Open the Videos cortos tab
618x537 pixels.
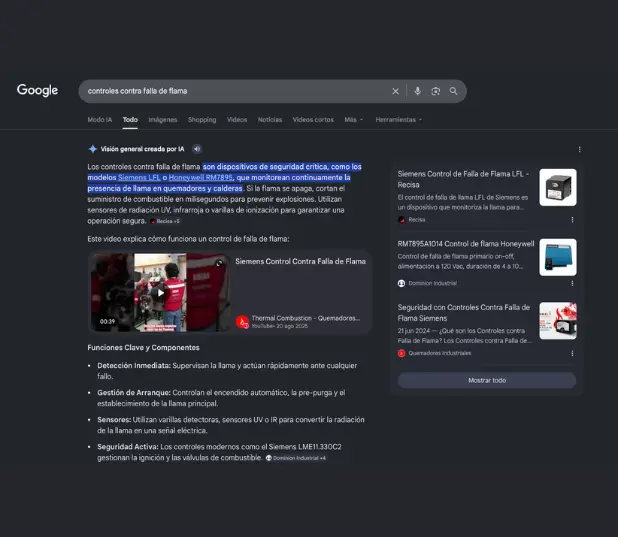[x=313, y=119]
